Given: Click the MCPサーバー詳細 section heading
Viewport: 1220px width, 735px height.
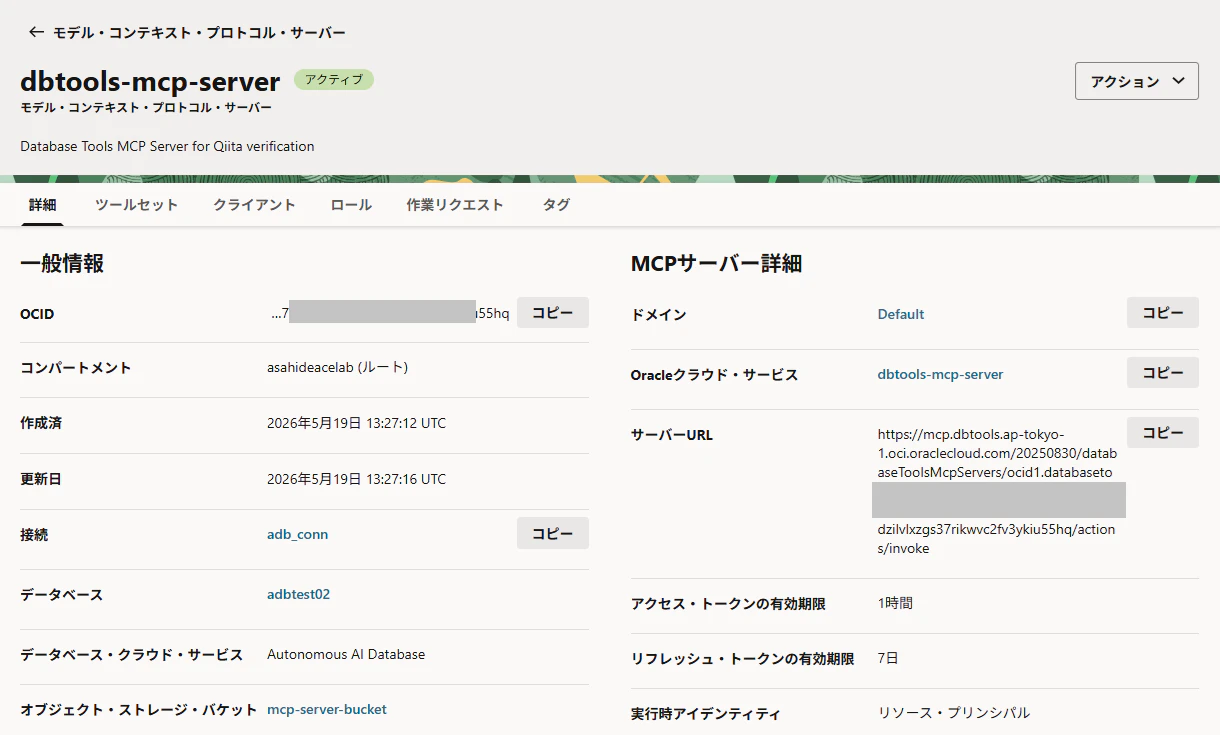Looking at the screenshot, I should pyautogui.click(x=716, y=264).
